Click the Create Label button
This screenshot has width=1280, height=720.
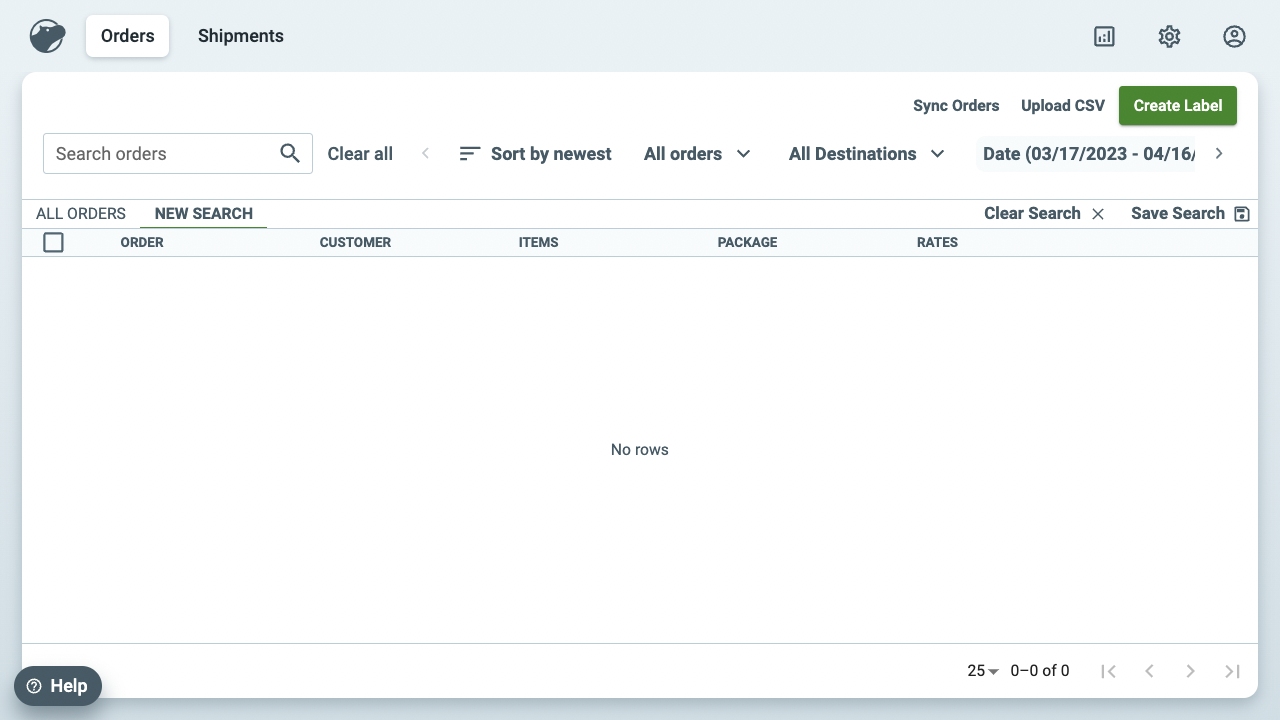click(x=1178, y=106)
